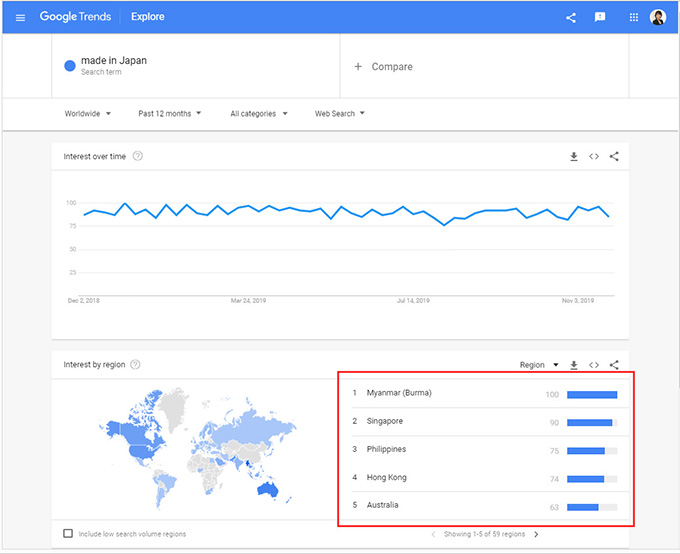680x554 pixels.
Task: Download Interest by region data
Action: (574, 365)
